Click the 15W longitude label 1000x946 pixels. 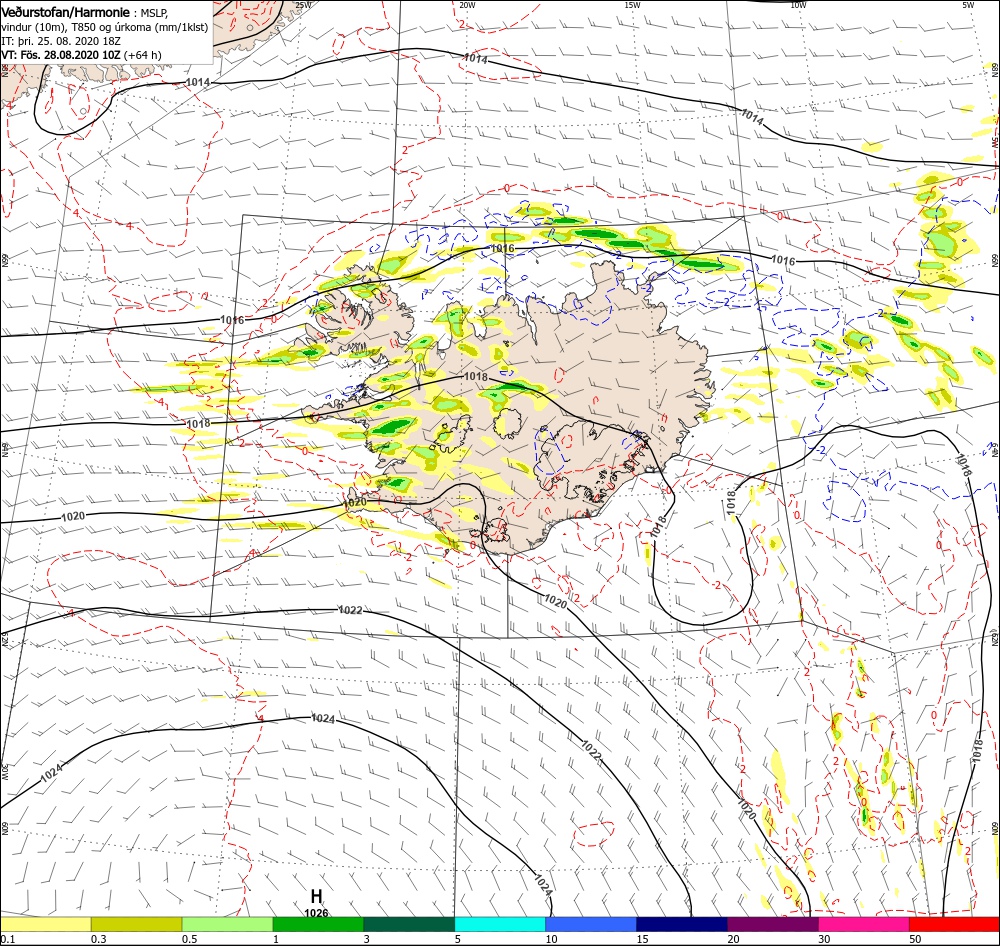(632, 5)
